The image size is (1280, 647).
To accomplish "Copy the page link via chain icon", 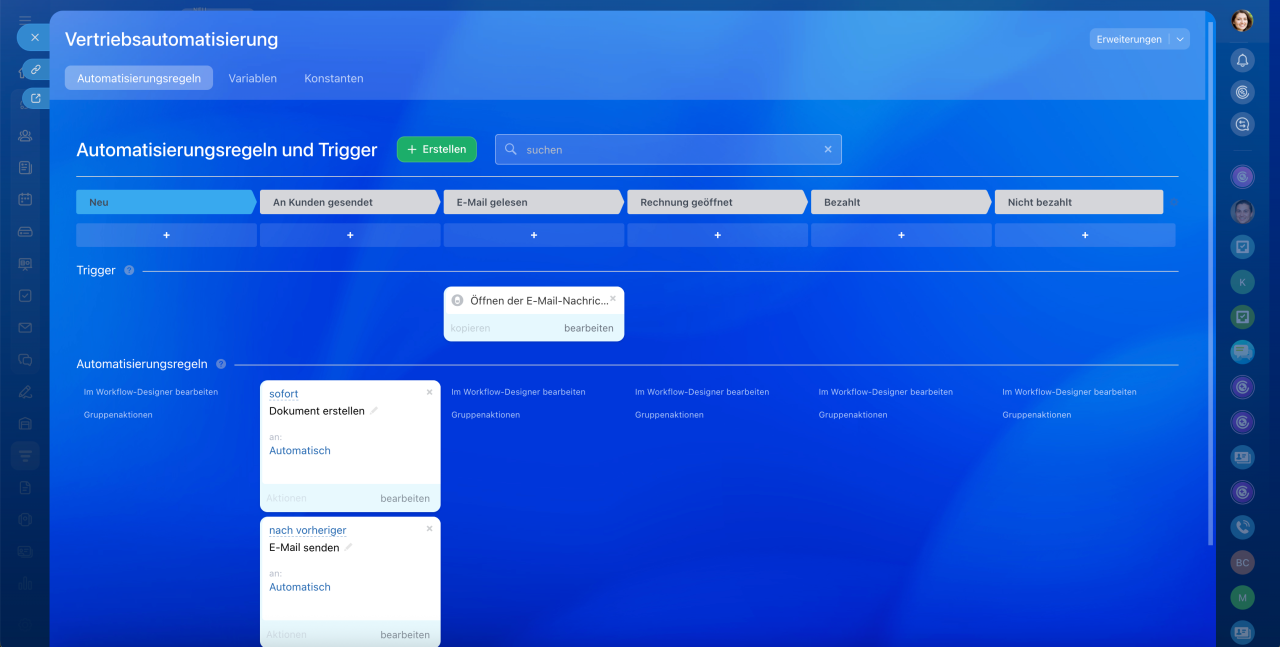I will [36, 70].
